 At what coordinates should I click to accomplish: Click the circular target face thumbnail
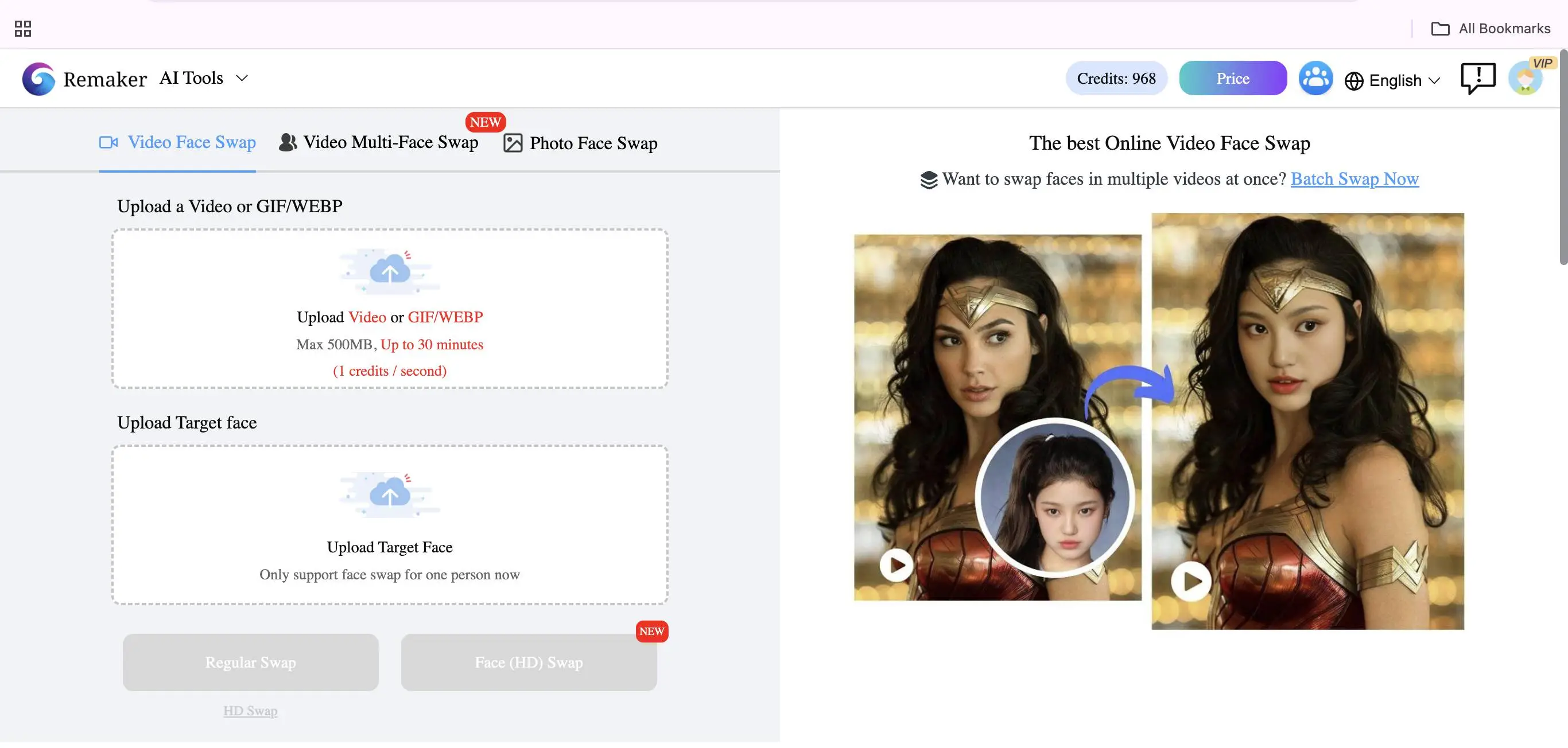(1054, 497)
